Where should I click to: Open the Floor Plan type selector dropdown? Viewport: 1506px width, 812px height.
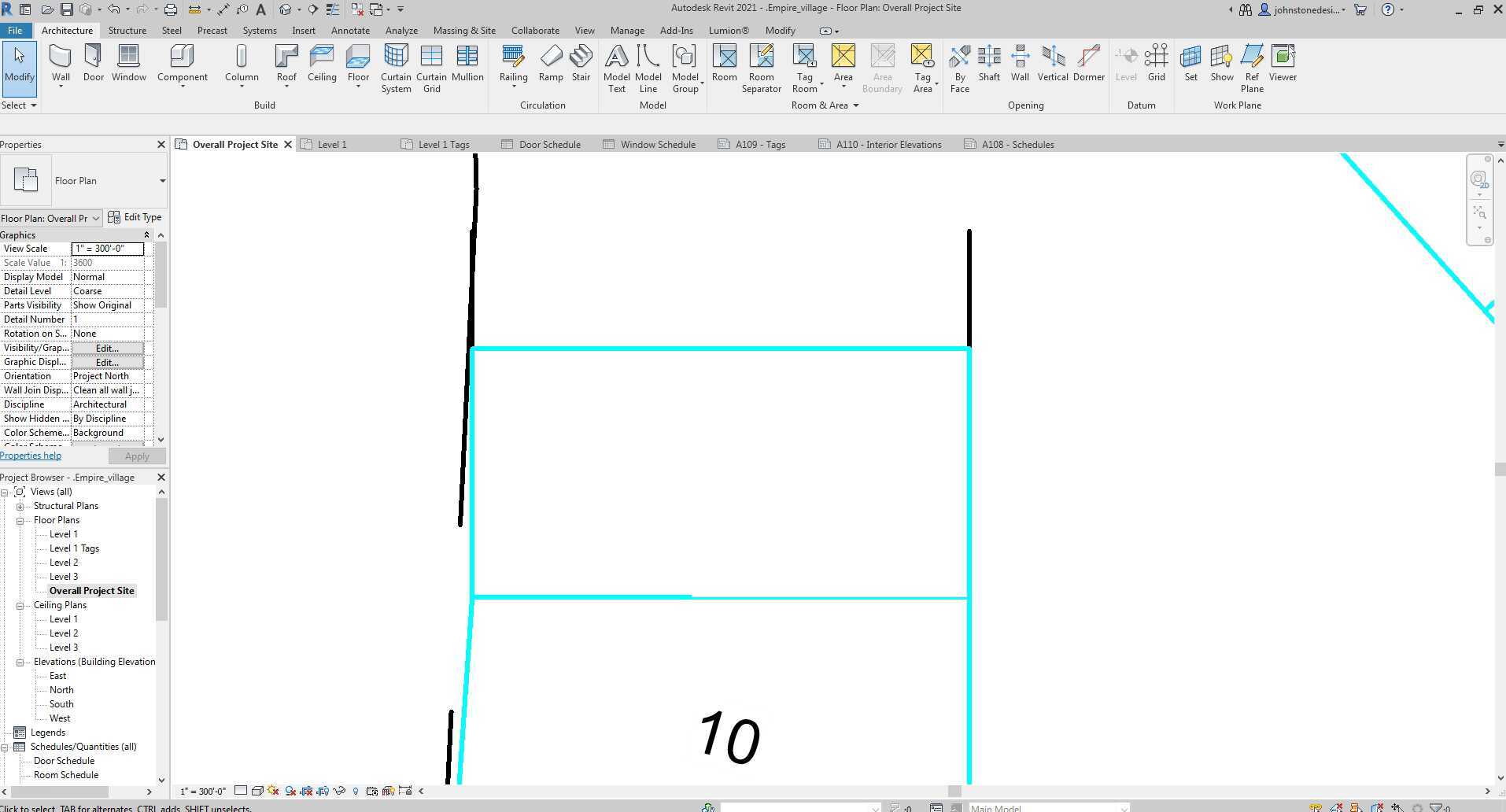162,181
